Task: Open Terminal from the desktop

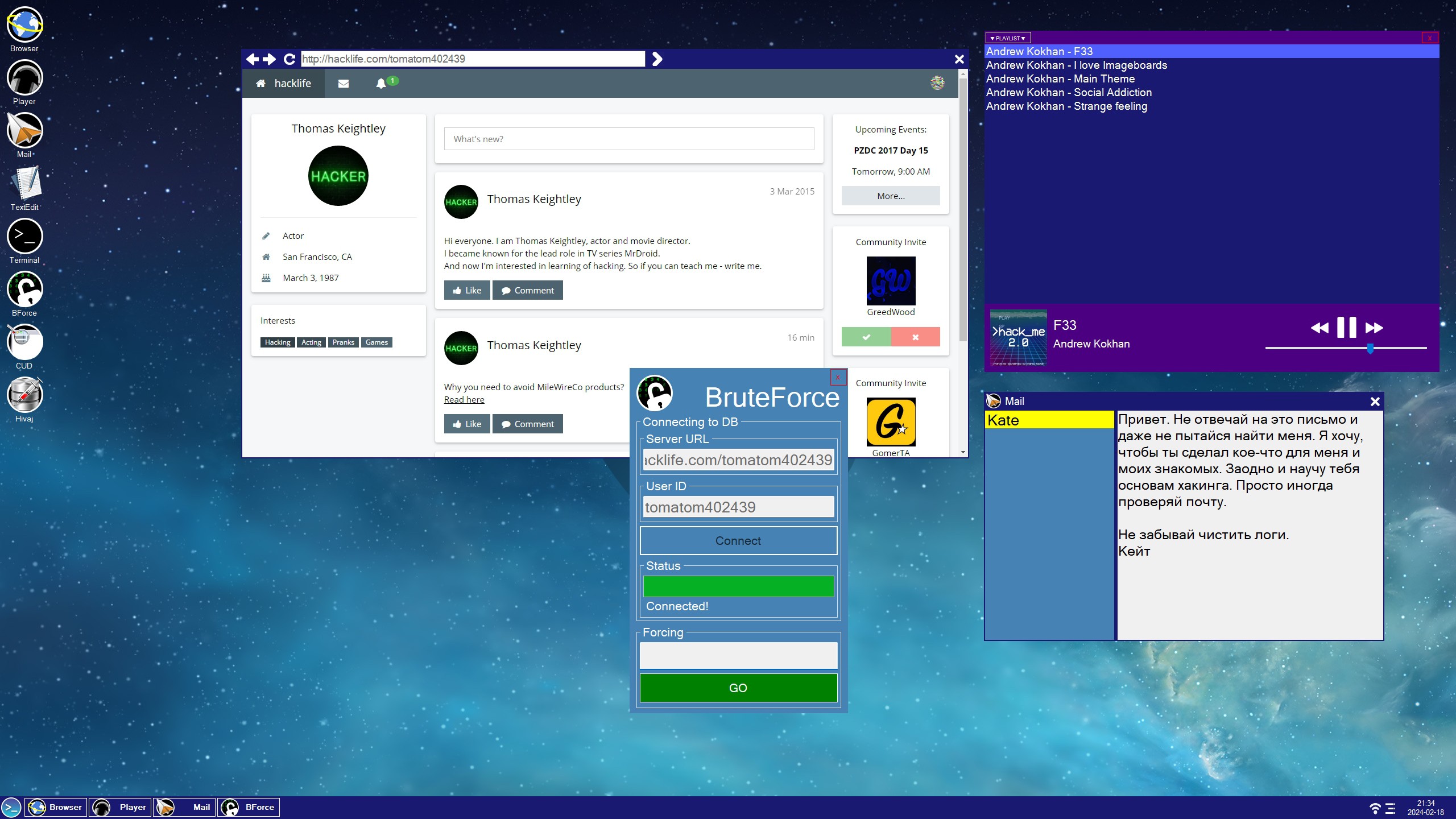Action: click(x=24, y=237)
